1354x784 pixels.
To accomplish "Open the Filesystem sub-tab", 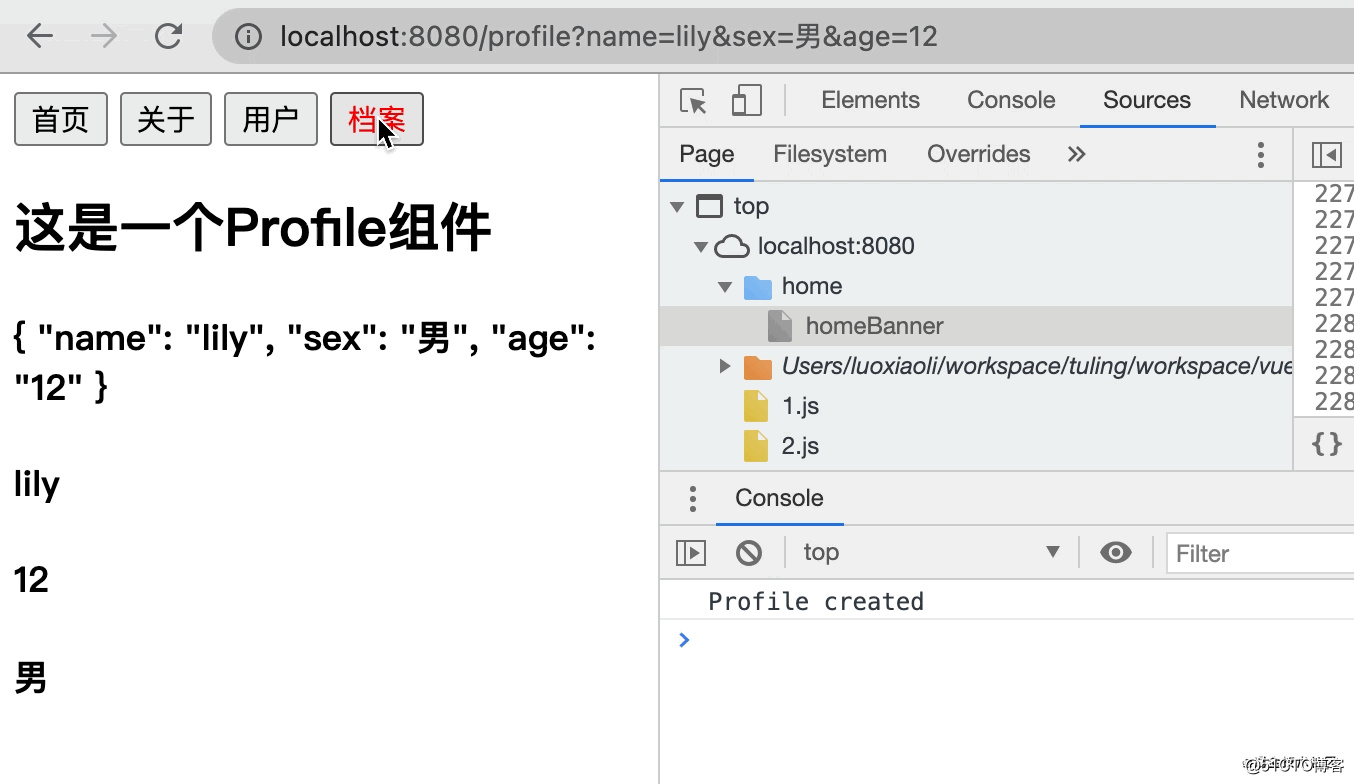I will pyautogui.click(x=830, y=154).
